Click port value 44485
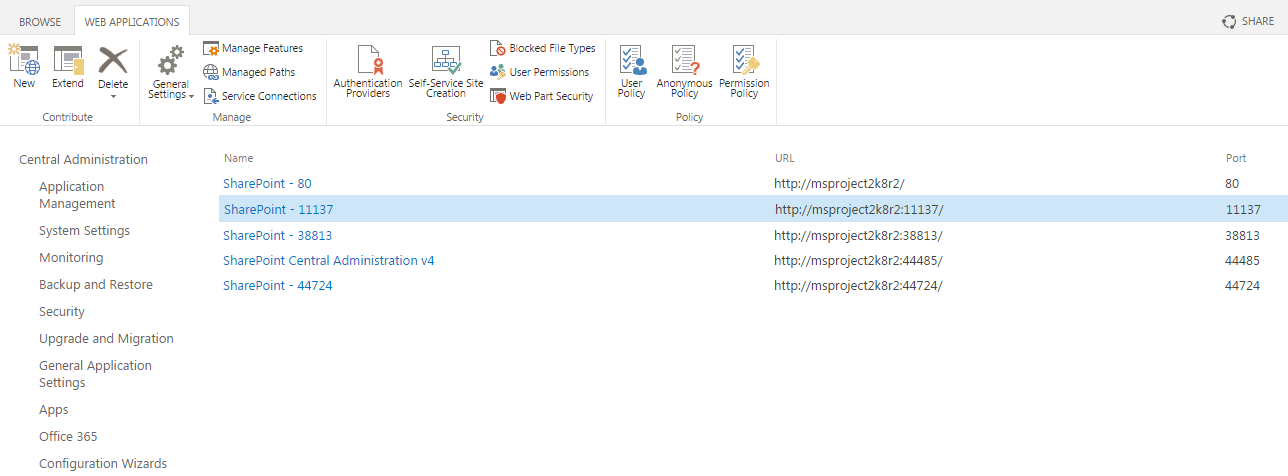Screen dimensions: 1288x476 click(1242, 260)
